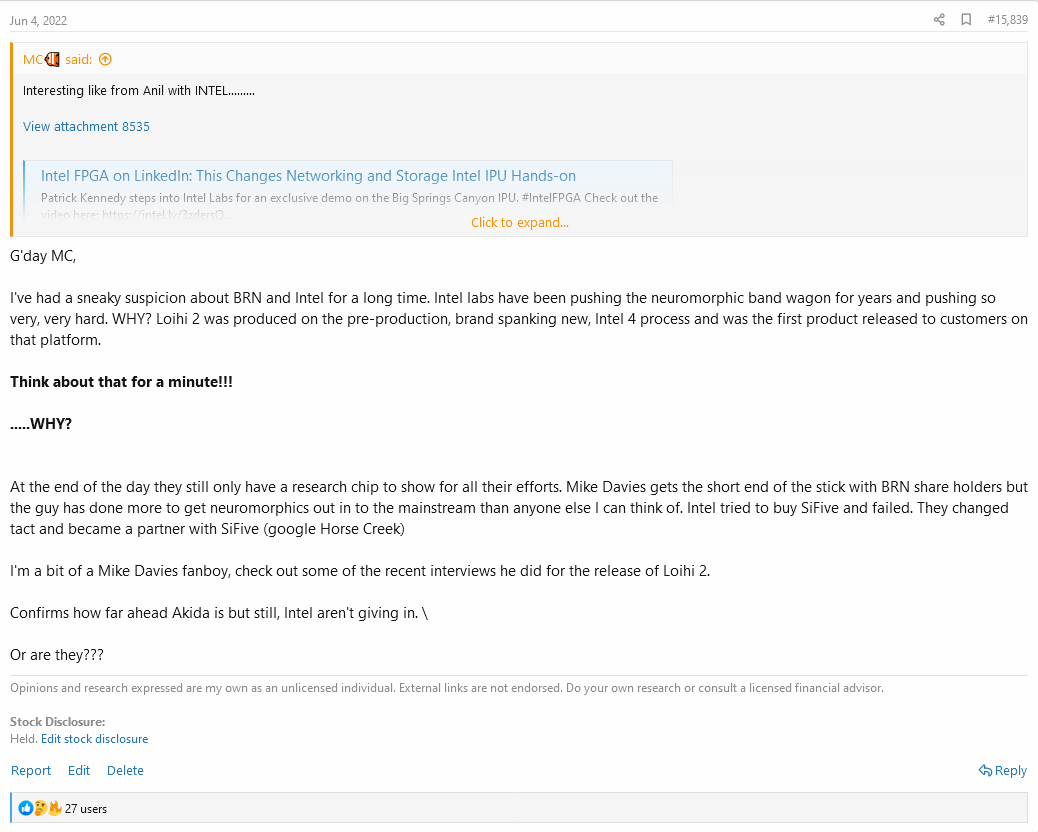Open post number #15,839 permalink

coord(1008,20)
